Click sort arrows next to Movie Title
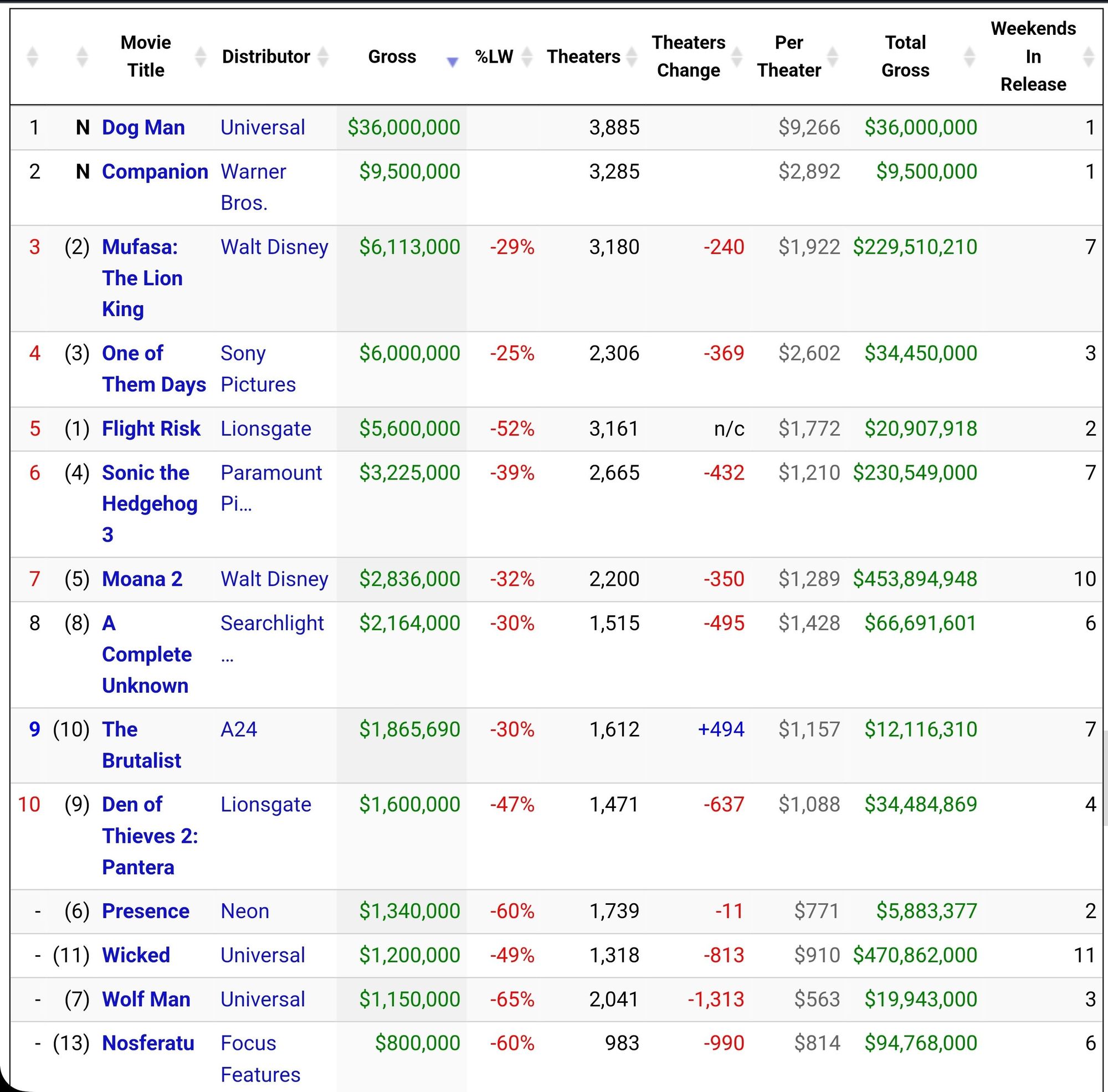This screenshot has height=1092, width=1108. 200,56
